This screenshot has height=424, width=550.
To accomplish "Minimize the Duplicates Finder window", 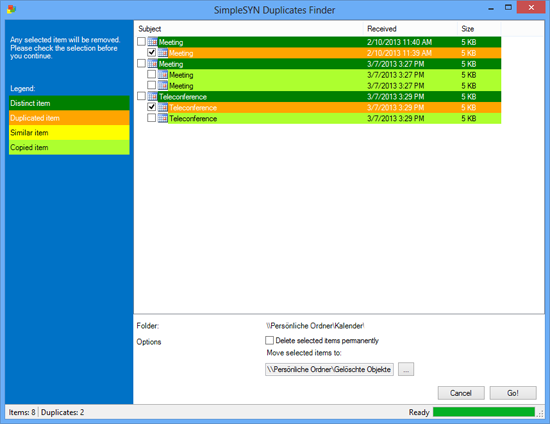I will coord(491,8).
